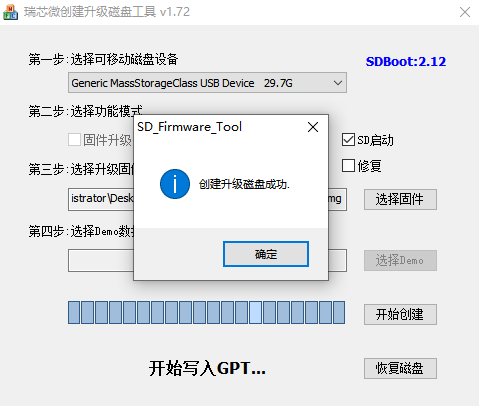Click the 第二步:选择功能模式 label
This screenshot has height=406, width=479.
click(85, 111)
